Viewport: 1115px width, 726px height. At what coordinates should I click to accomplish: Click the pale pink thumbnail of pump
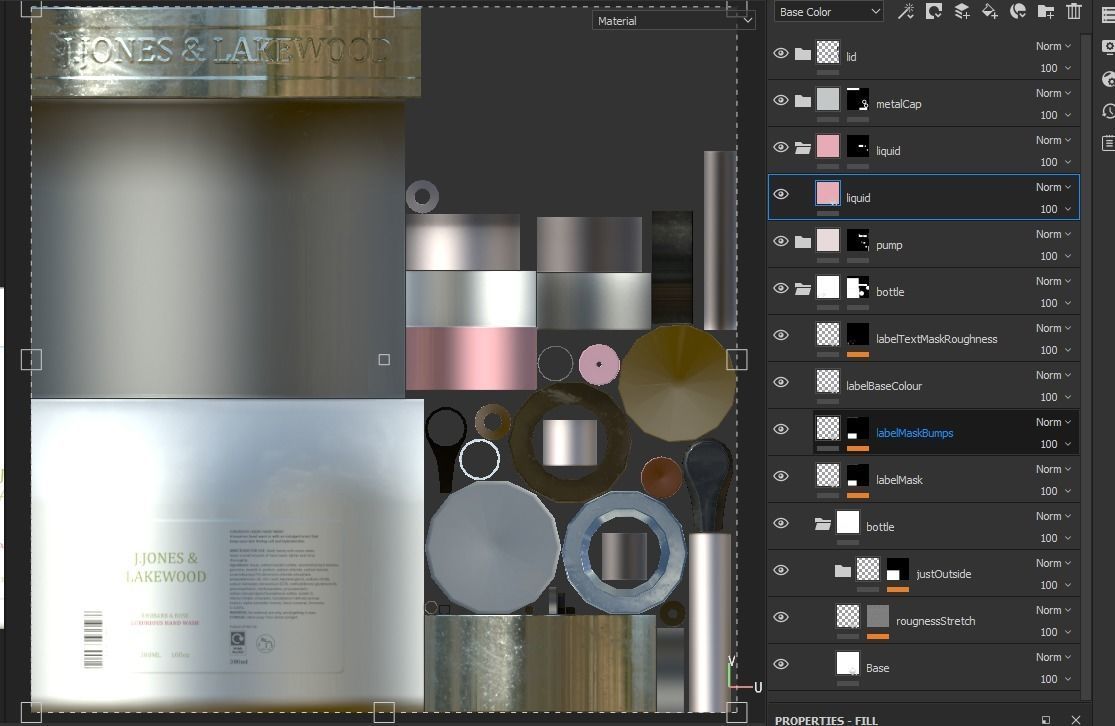(828, 240)
